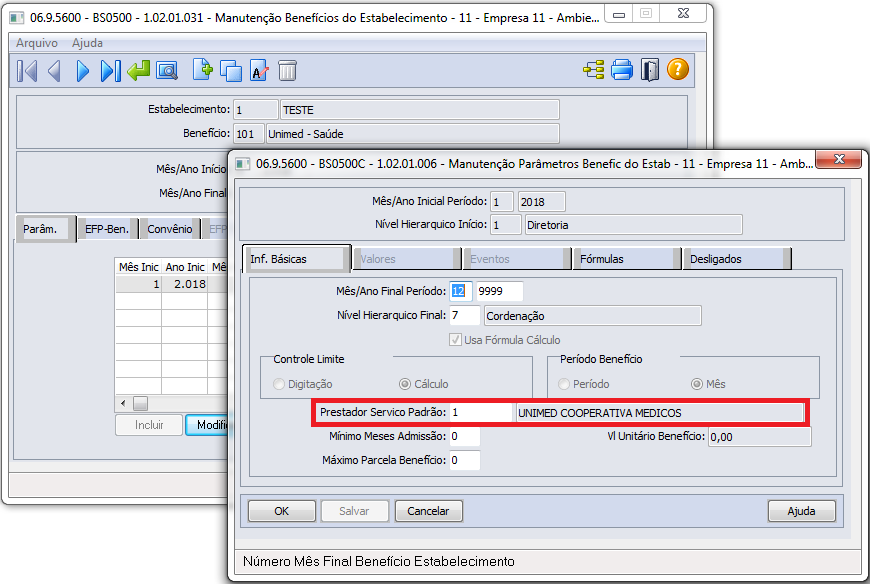Screen dimensions: 870x584
Task: Click the OK button
Action: click(282, 511)
